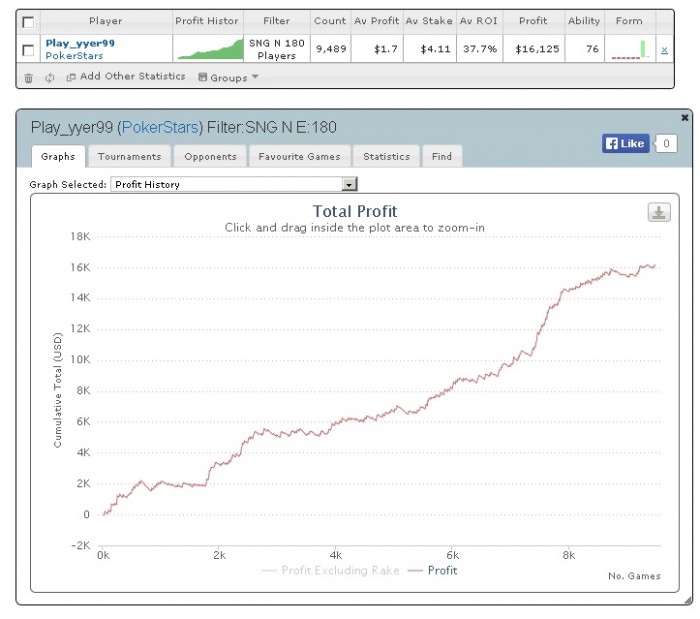This screenshot has height=619, width=700.
Task: Open the Favourite Games tab
Action: tap(299, 157)
